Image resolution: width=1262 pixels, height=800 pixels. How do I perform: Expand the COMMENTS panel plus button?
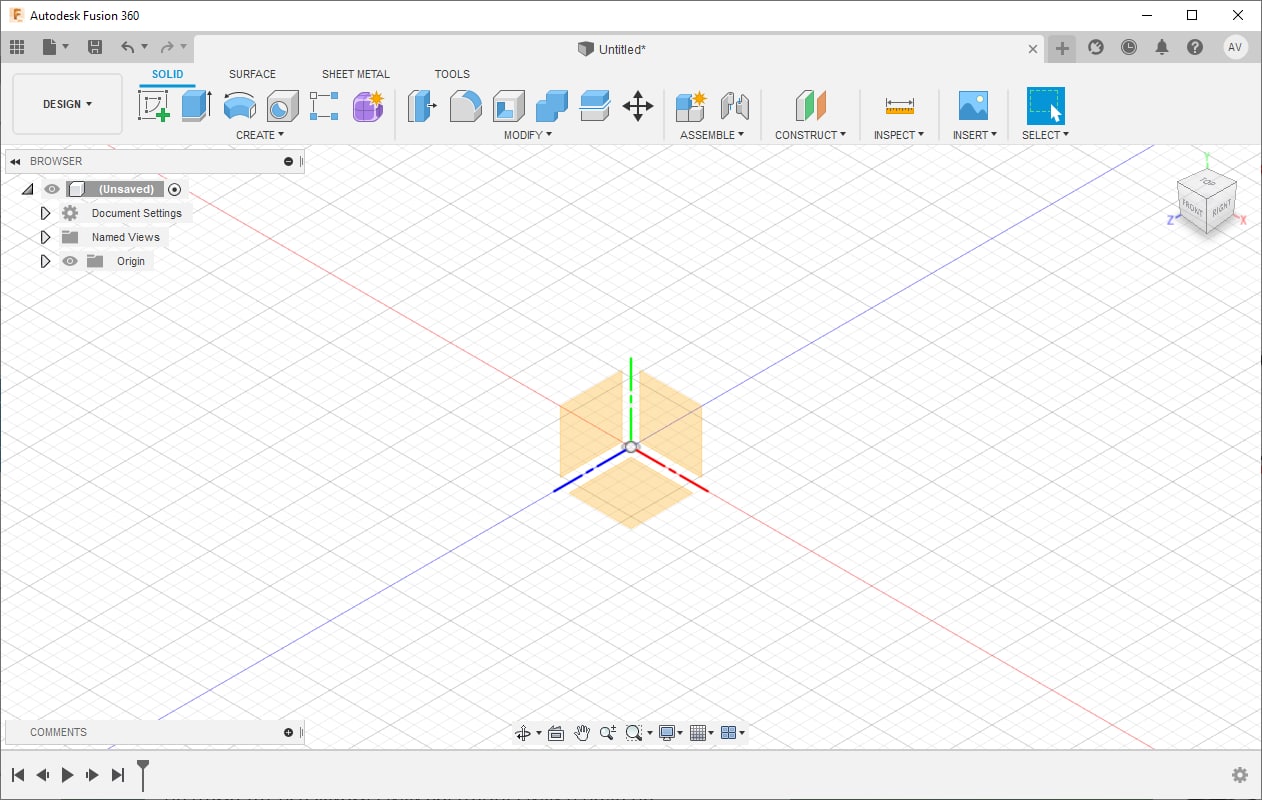(x=288, y=732)
